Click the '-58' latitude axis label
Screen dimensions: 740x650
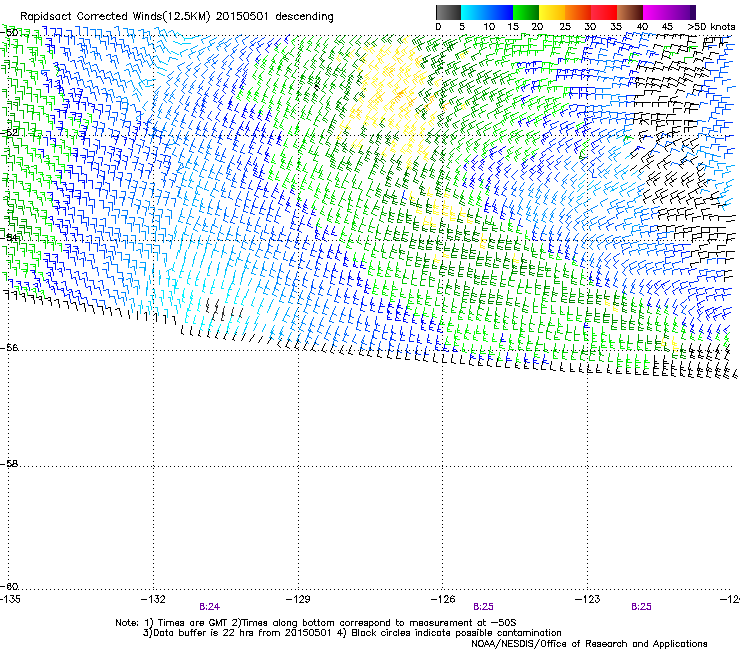tap(9, 464)
